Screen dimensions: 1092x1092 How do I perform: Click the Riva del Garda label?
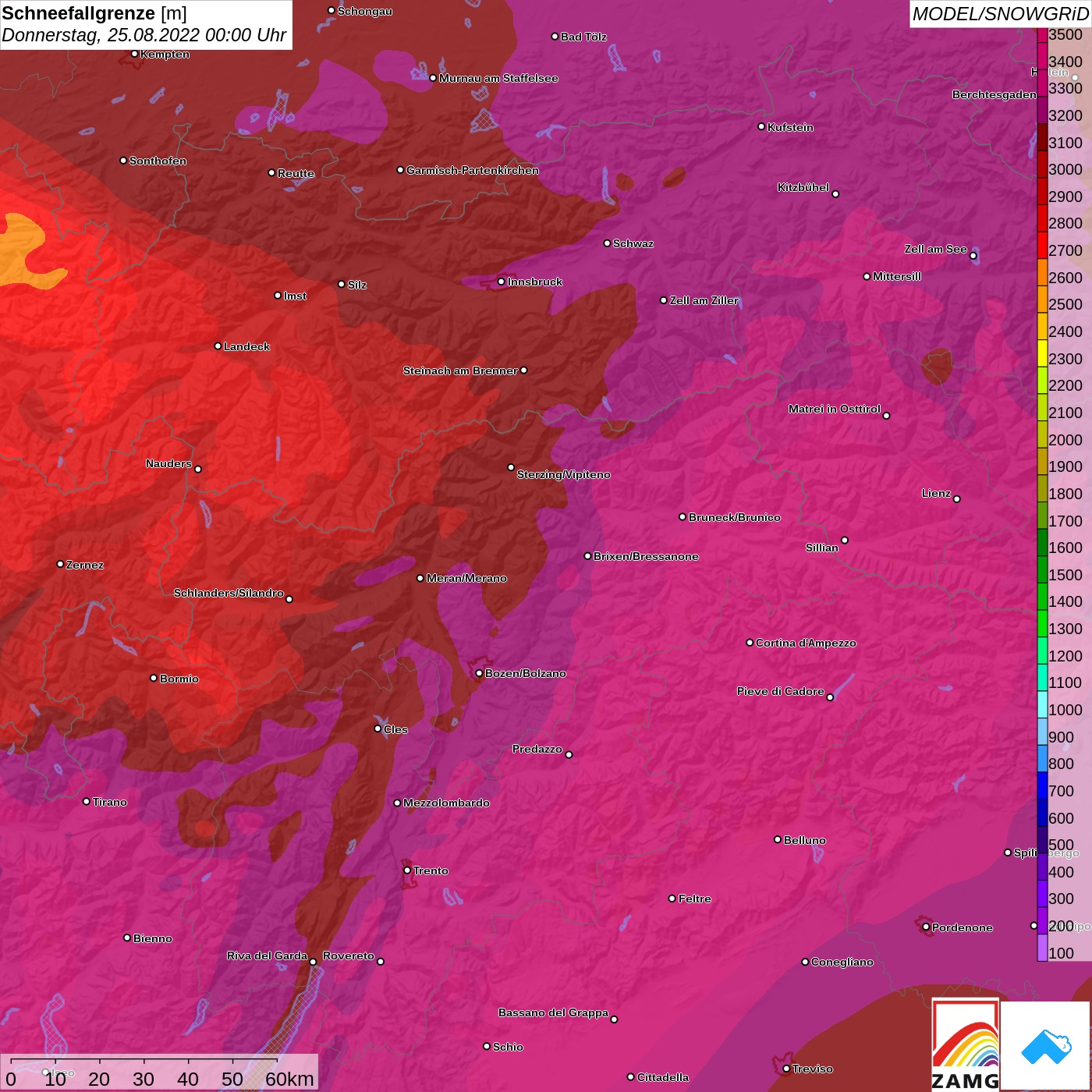[267, 955]
